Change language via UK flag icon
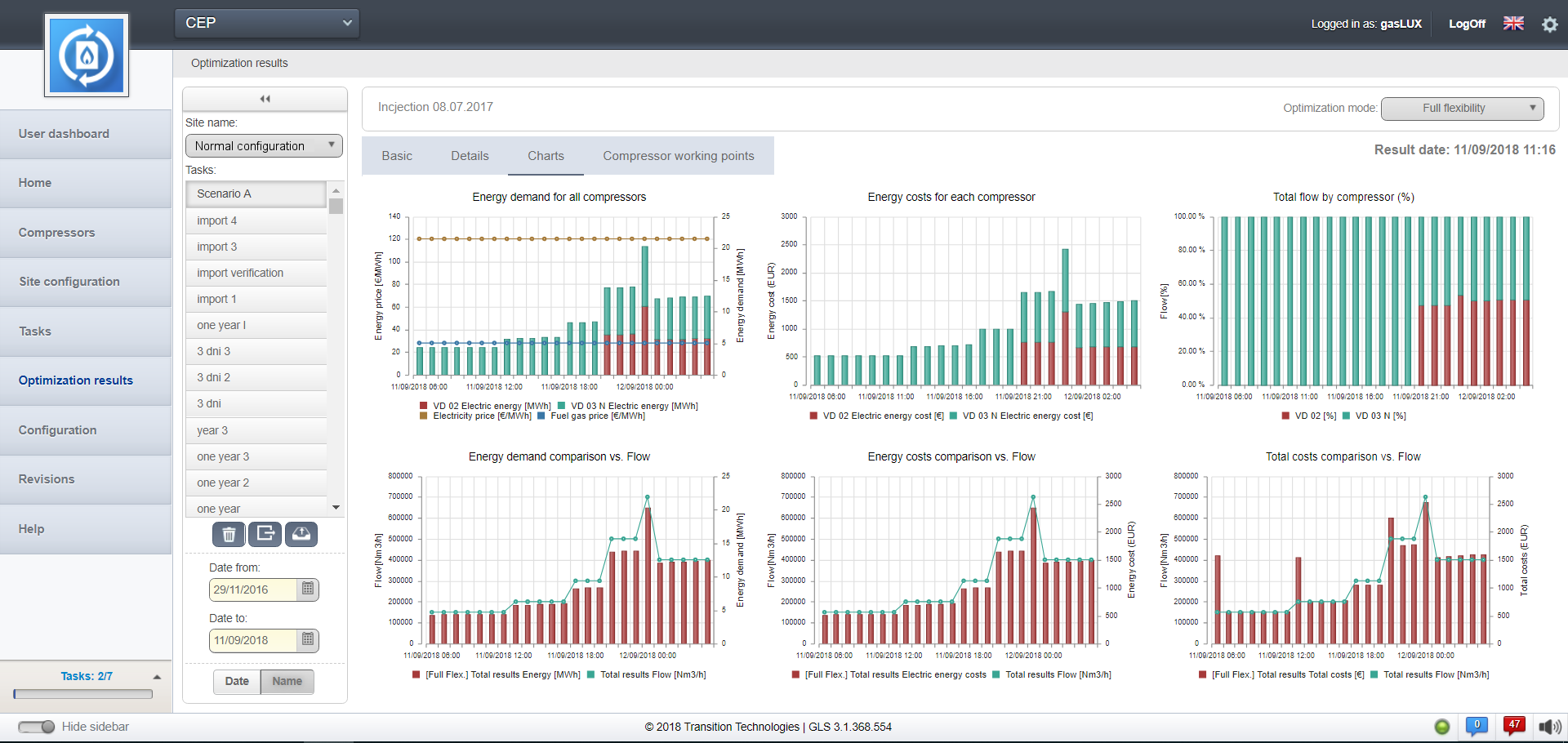Viewport: 1568px width, 743px height. tap(1513, 24)
